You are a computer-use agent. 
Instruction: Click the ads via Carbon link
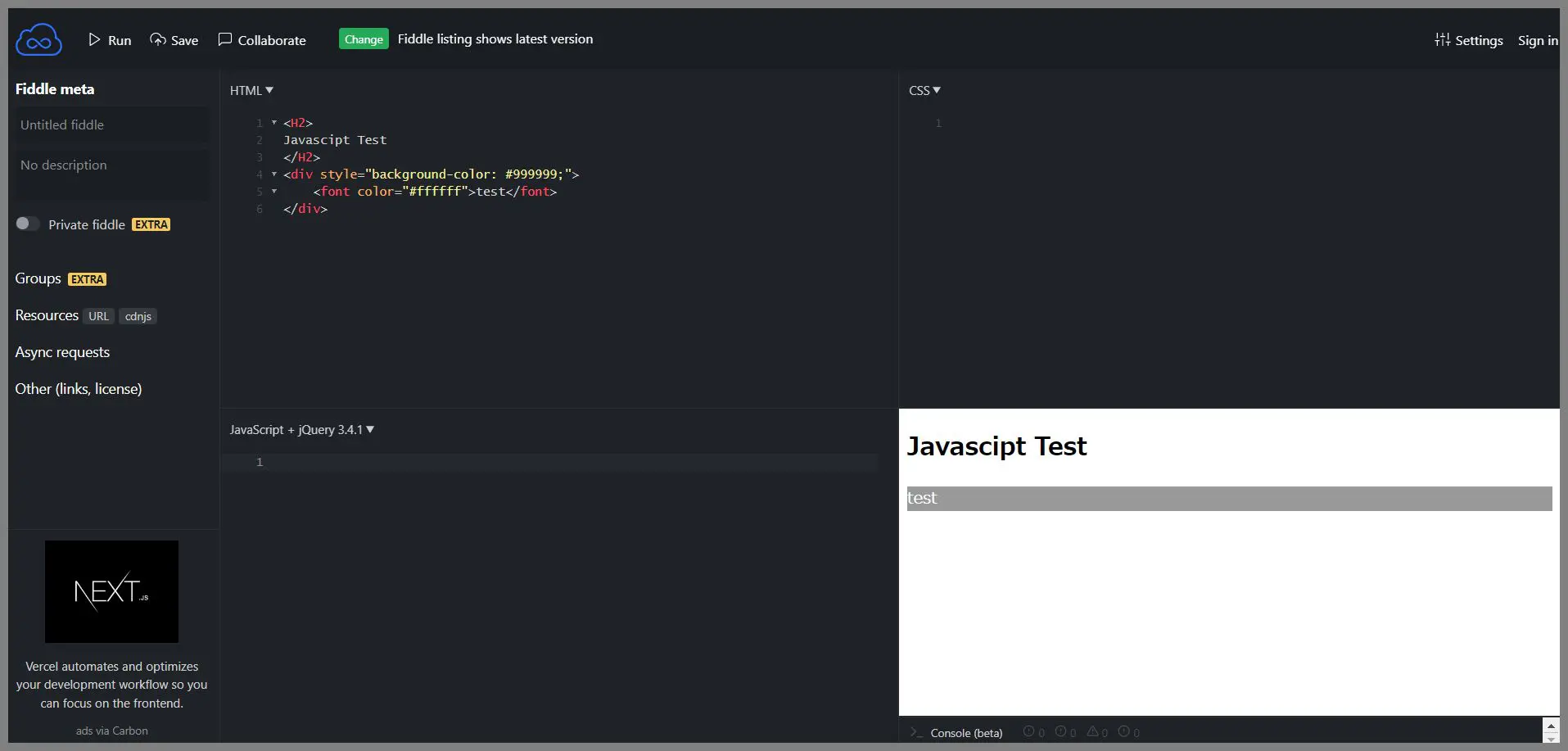tap(112, 731)
